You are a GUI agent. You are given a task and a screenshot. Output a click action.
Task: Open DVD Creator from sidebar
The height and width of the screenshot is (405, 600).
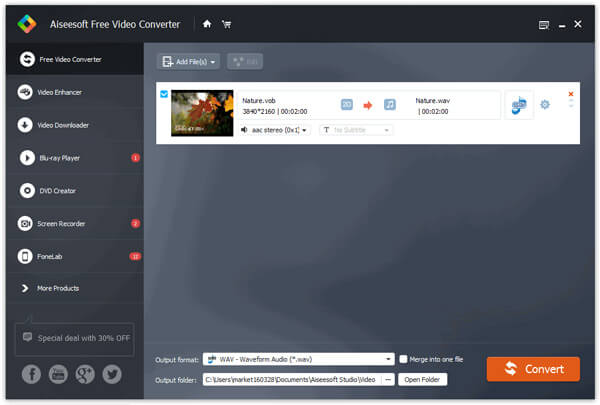click(75, 191)
